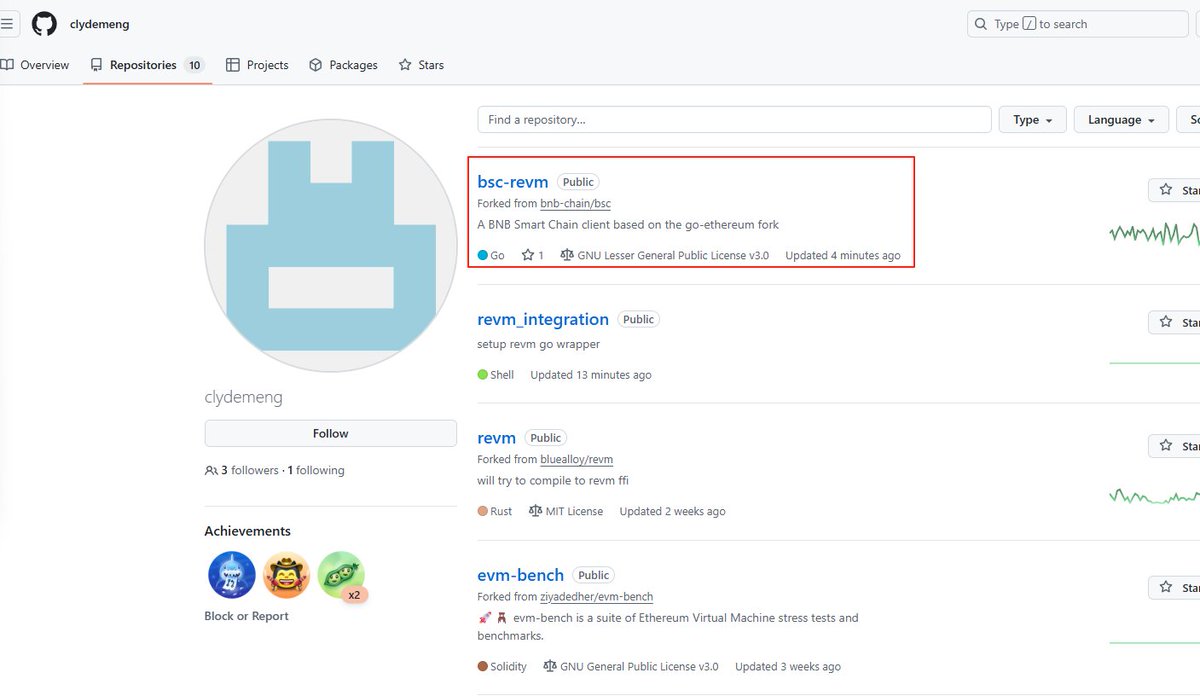
Task: Open GNU Lesser General Public License v3.0 text
Action: (x=673, y=255)
